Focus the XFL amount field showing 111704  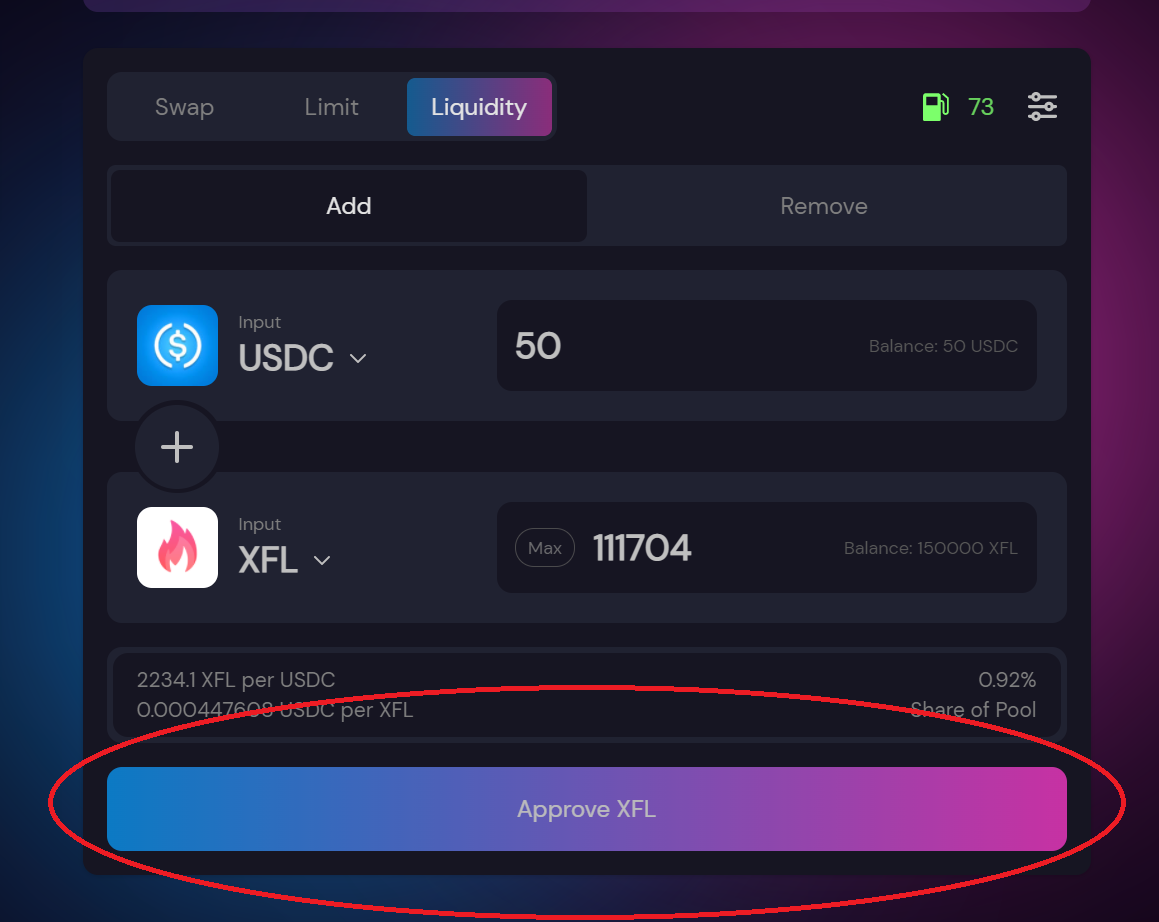click(767, 547)
